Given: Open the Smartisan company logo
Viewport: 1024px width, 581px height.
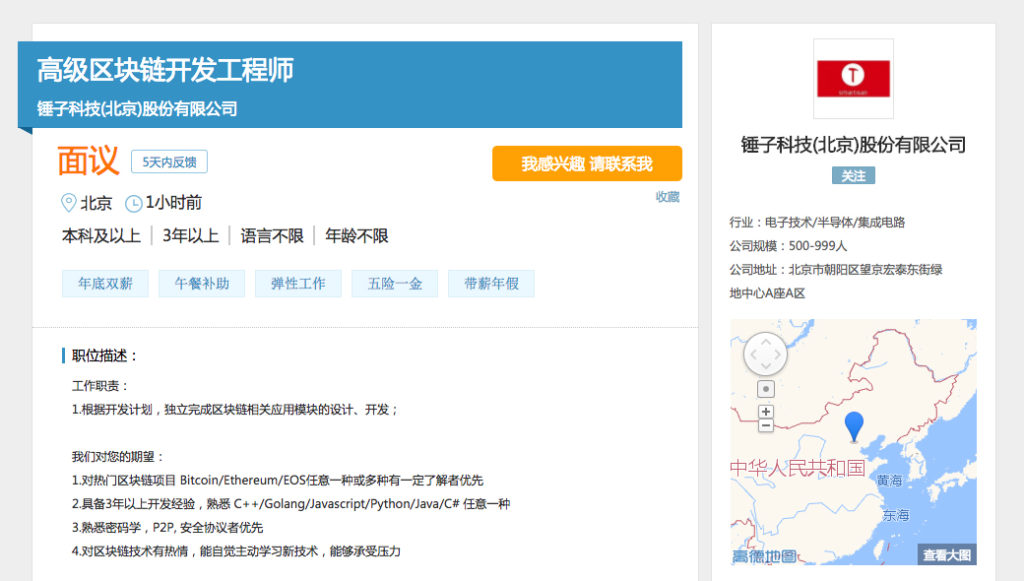Looking at the screenshot, I should 853,79.
